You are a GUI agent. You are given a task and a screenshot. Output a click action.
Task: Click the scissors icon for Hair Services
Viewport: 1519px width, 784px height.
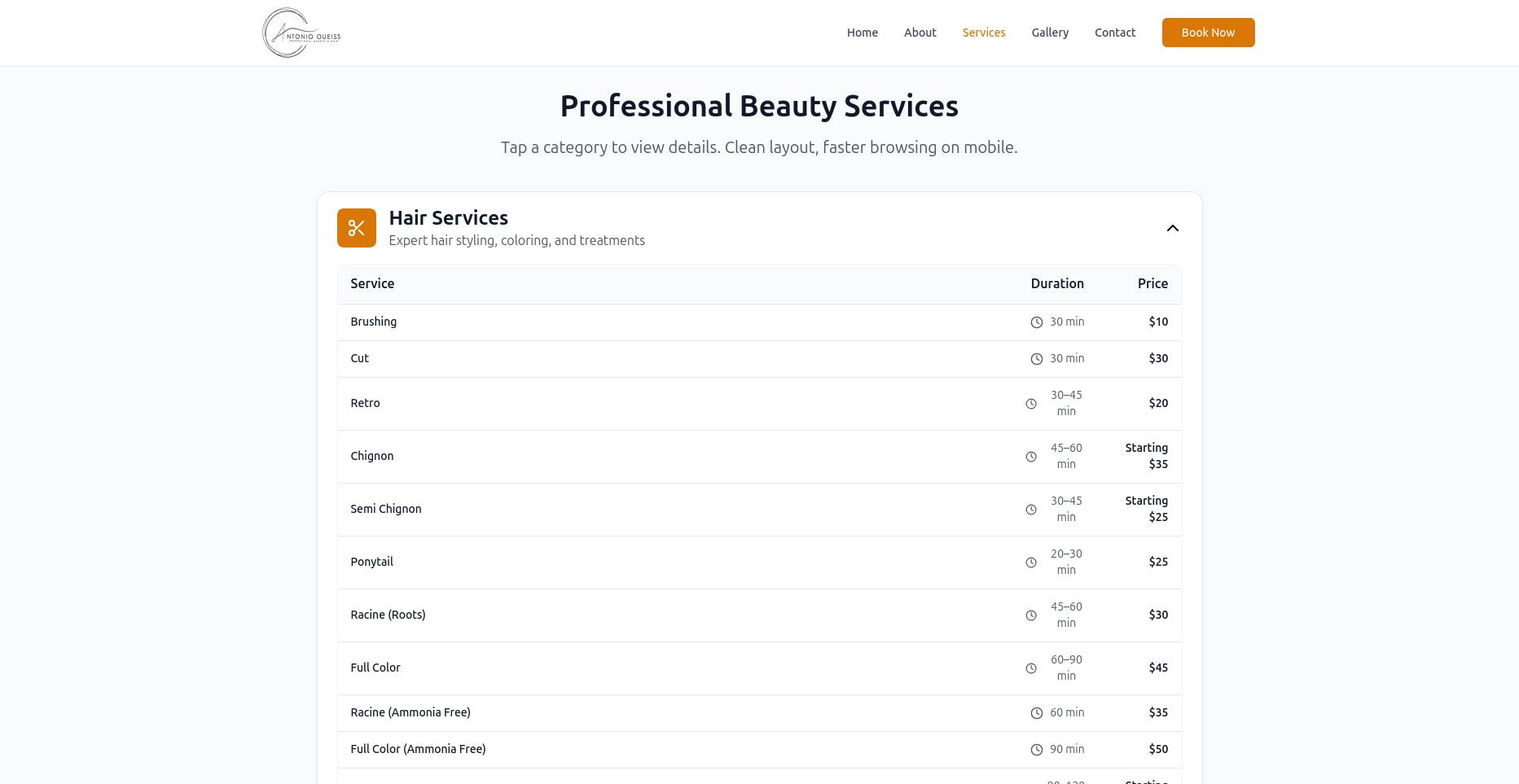356,228
